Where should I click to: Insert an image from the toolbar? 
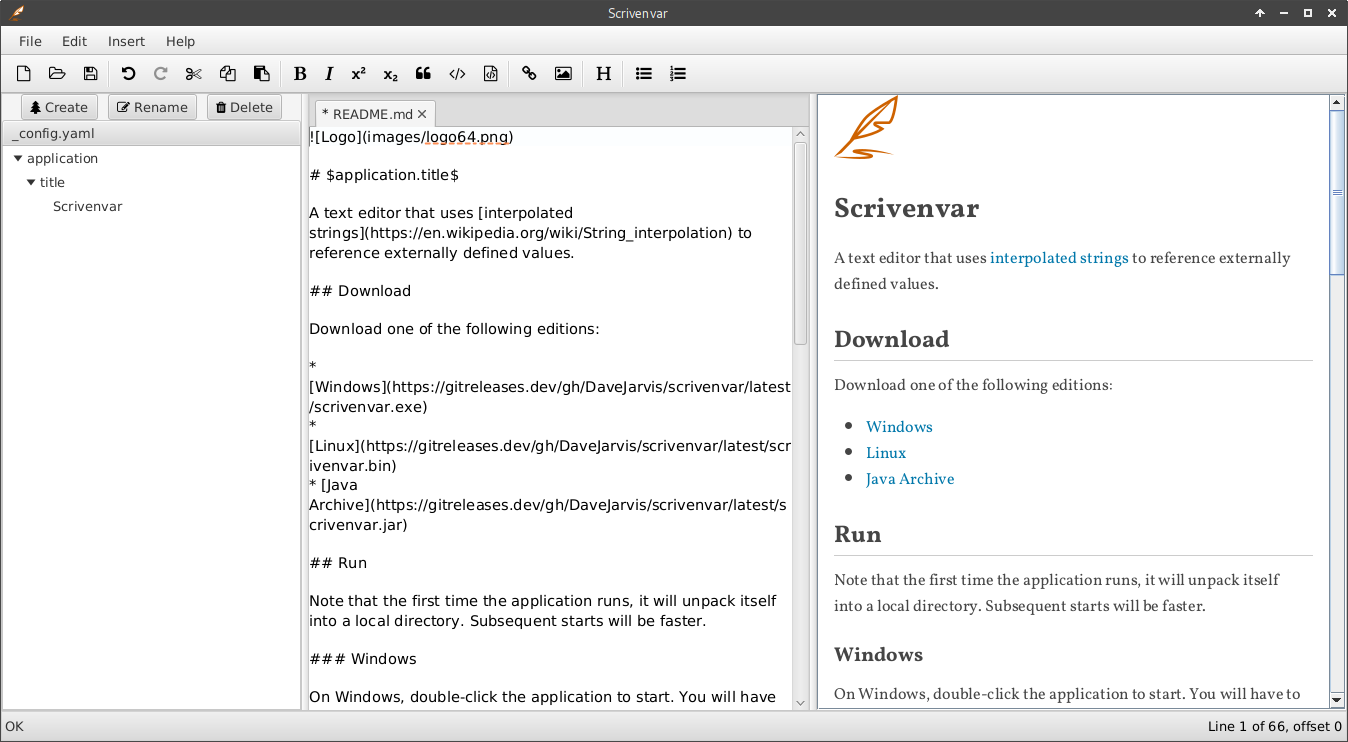[x=563, y=73]
